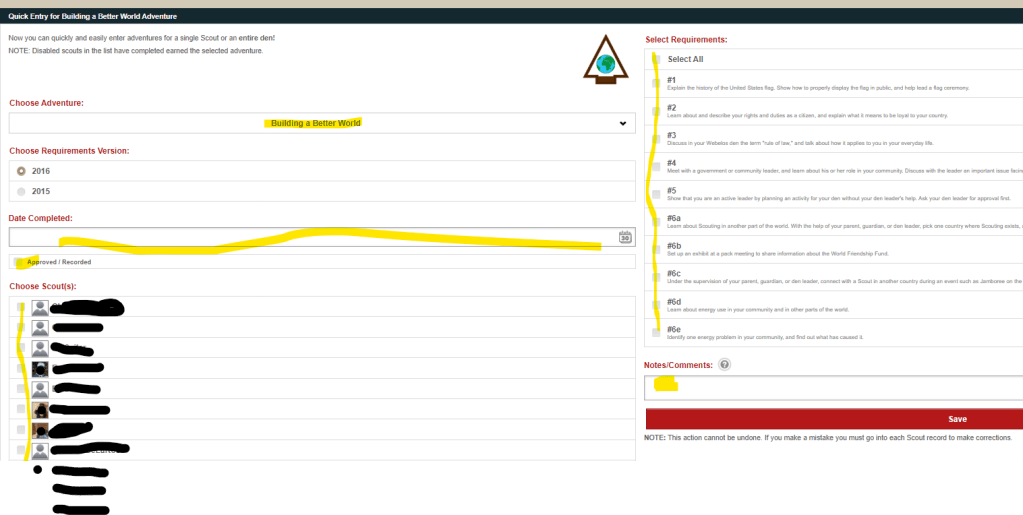Screen dimensions: 1023x515
Task: Click the Building a Better World adventure badge
Action: [x=604, y=62]
